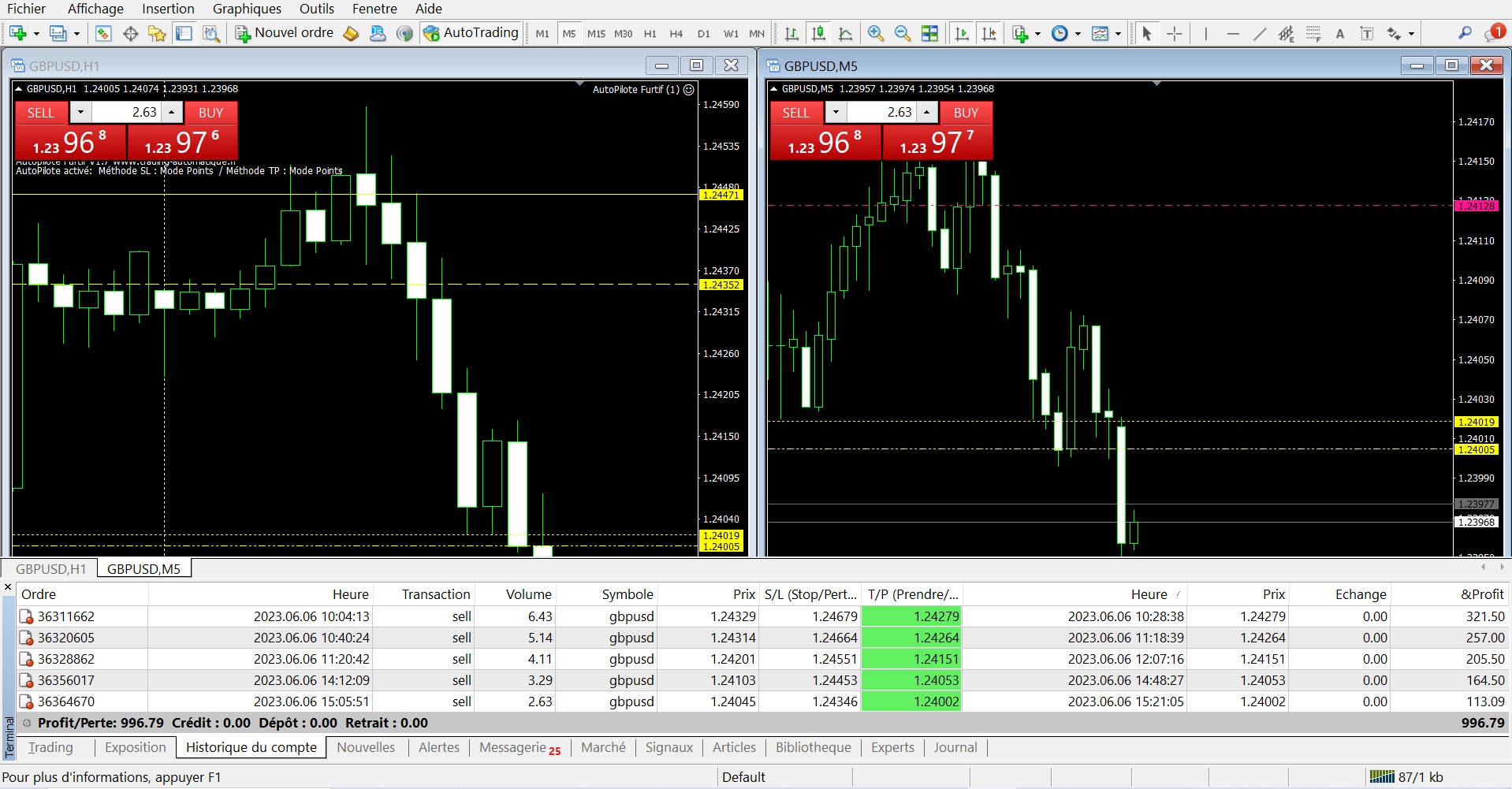Select the Fibonacci retracement tool

tap(1313, 33)
